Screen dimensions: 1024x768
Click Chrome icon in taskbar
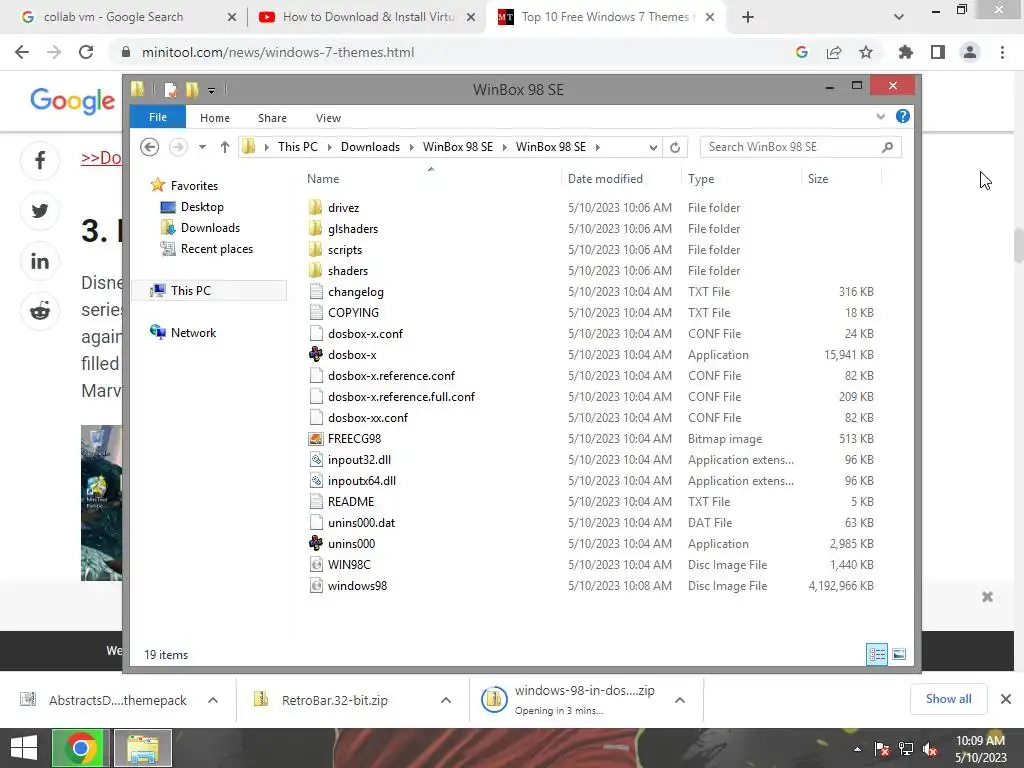pos(80,748)
